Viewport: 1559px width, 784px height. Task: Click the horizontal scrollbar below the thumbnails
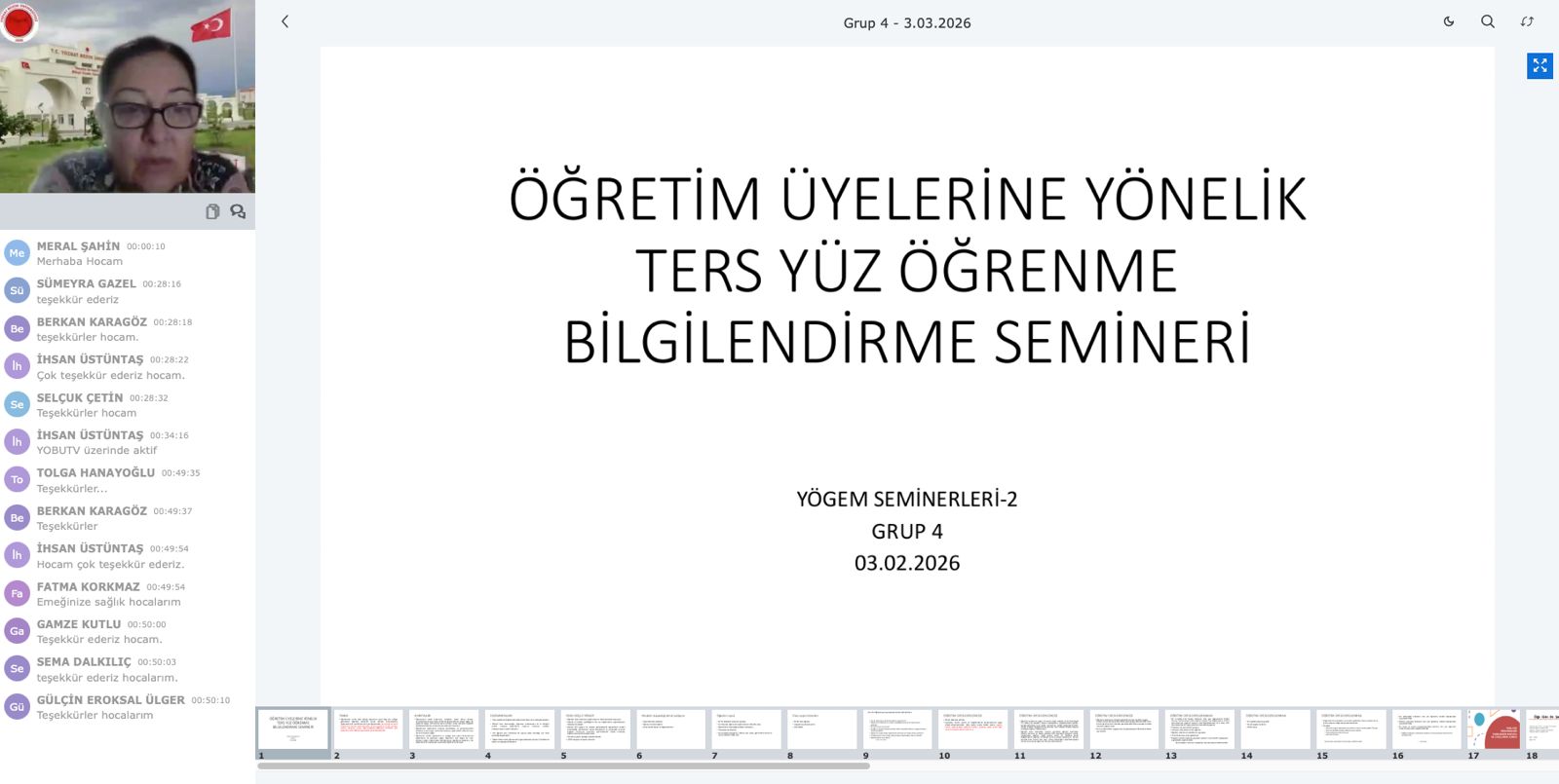point(563,765)
